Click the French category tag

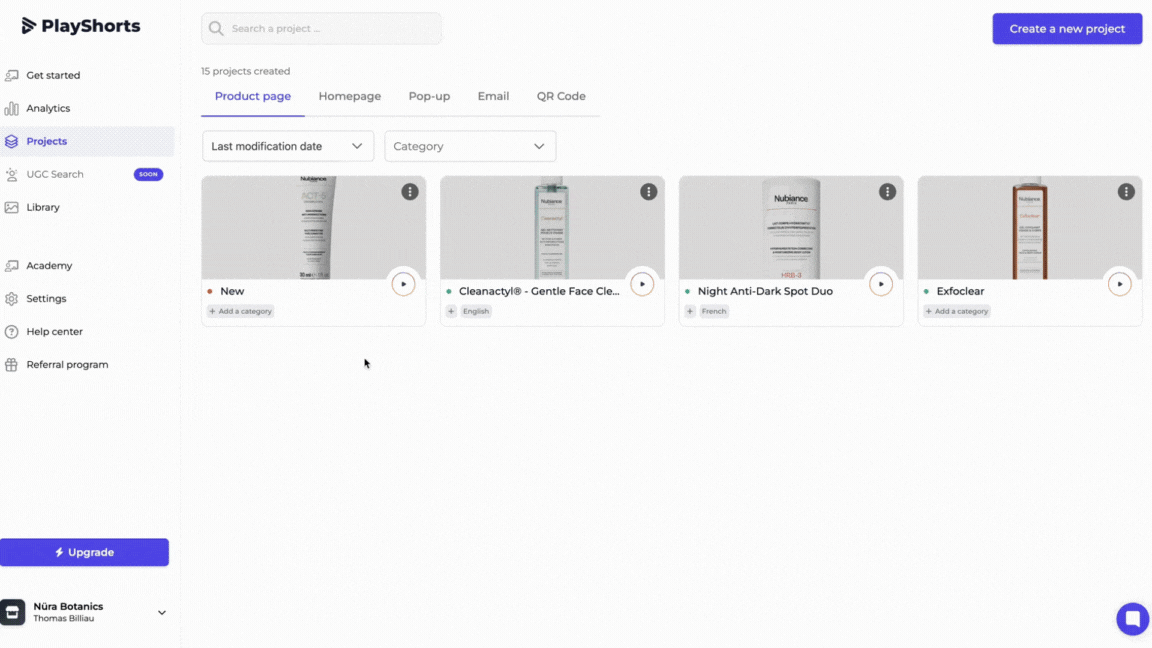coord(714,312)
